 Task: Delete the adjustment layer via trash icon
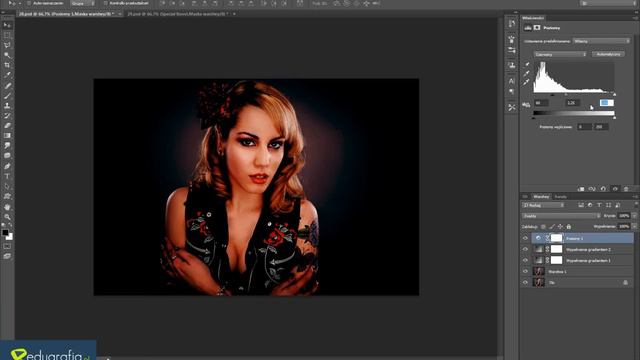tap(626, 189)
